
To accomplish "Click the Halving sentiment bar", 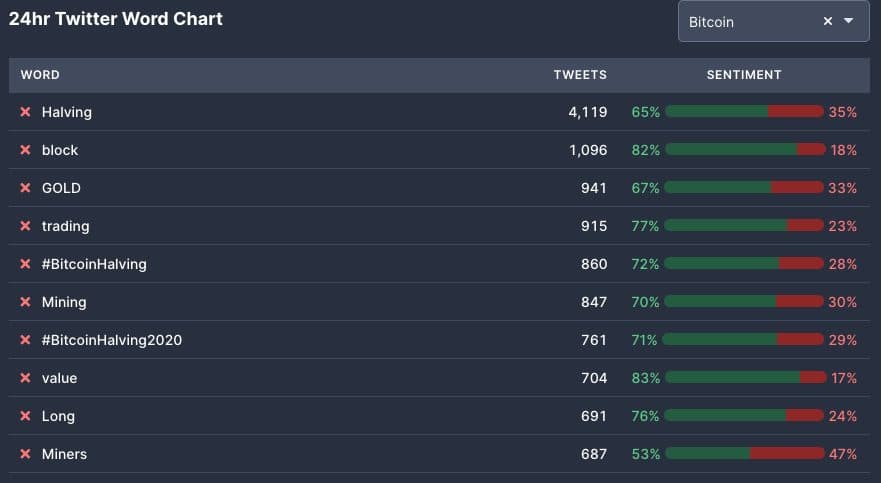I will tap(744, 112).
